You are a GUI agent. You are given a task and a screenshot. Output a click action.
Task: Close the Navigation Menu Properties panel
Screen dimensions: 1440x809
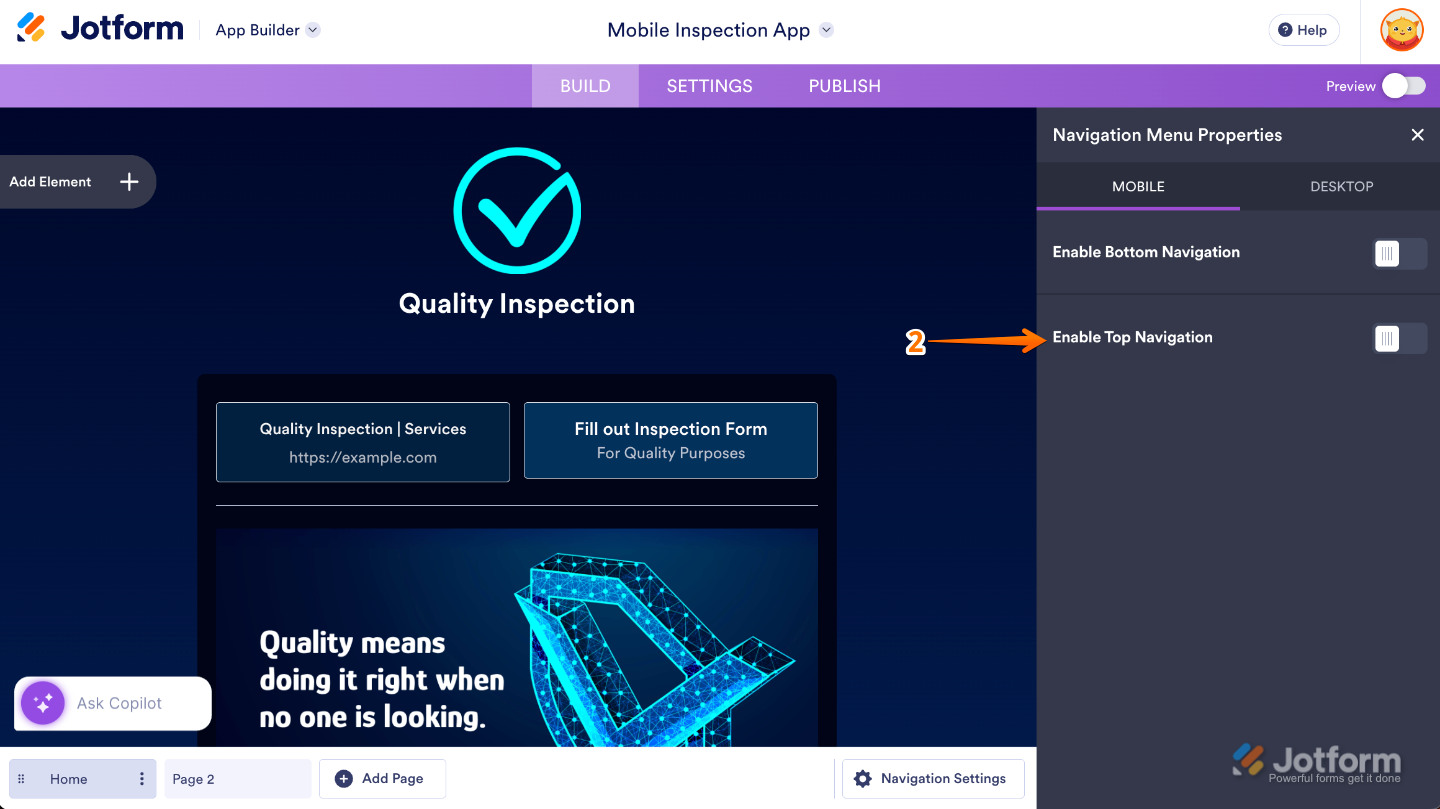(x=1417, y=135)
